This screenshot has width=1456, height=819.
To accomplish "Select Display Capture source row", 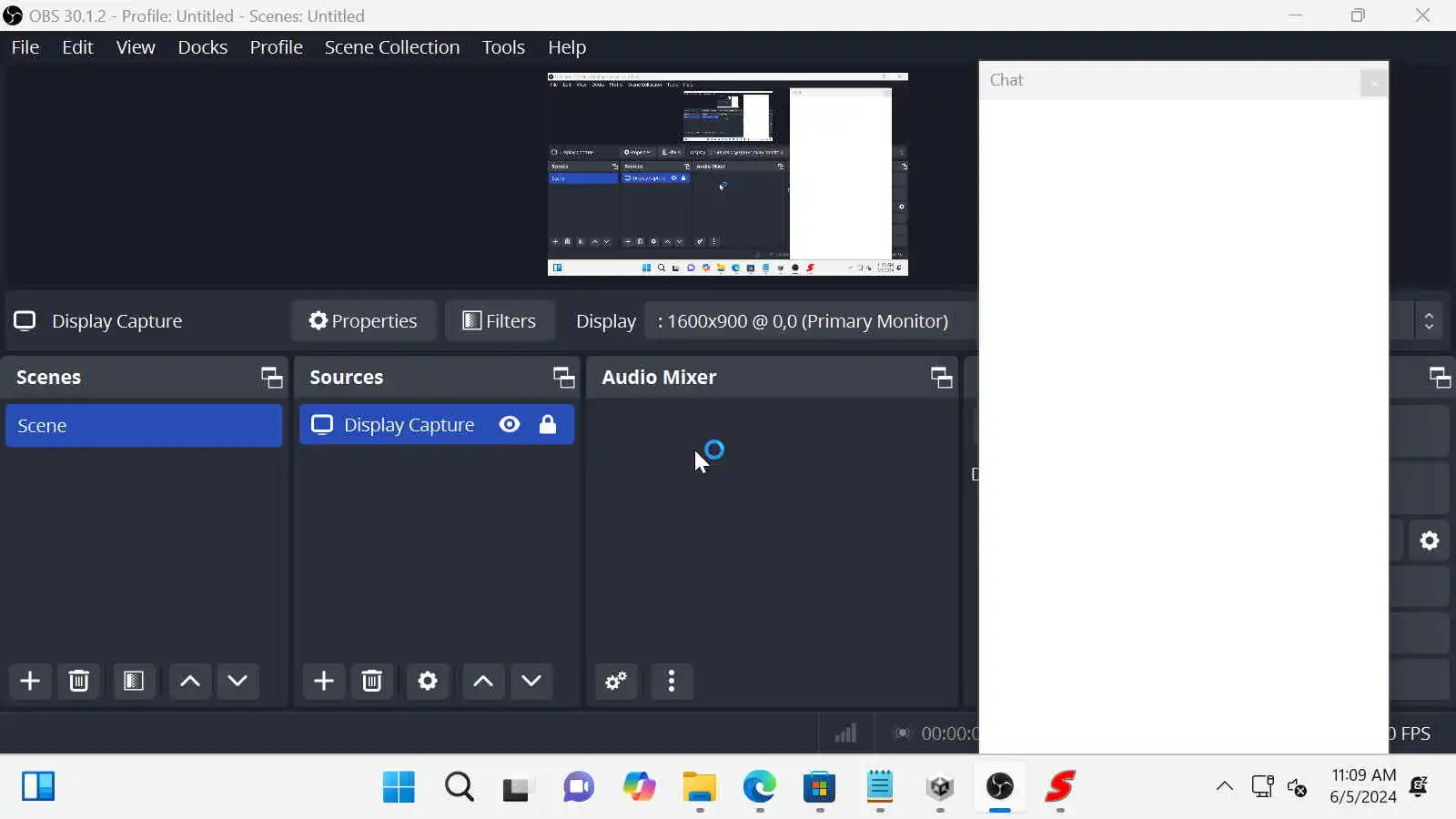I will 437,425.
